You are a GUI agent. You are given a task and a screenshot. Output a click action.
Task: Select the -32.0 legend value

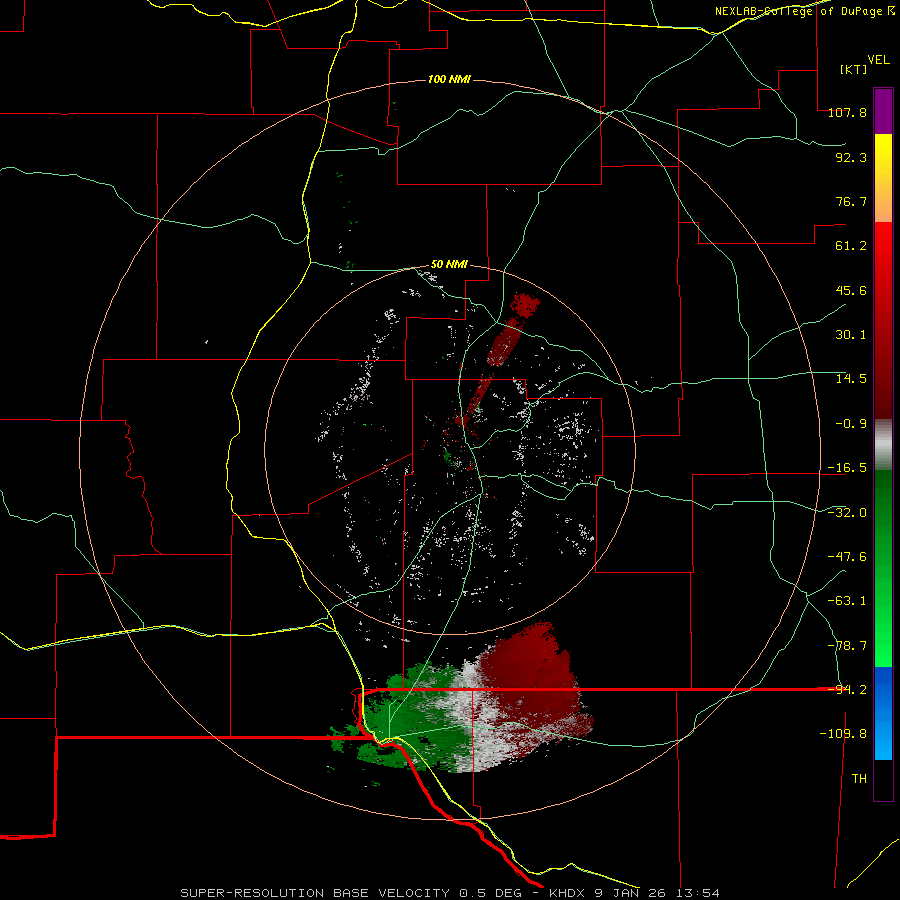(x=847, y=513)
